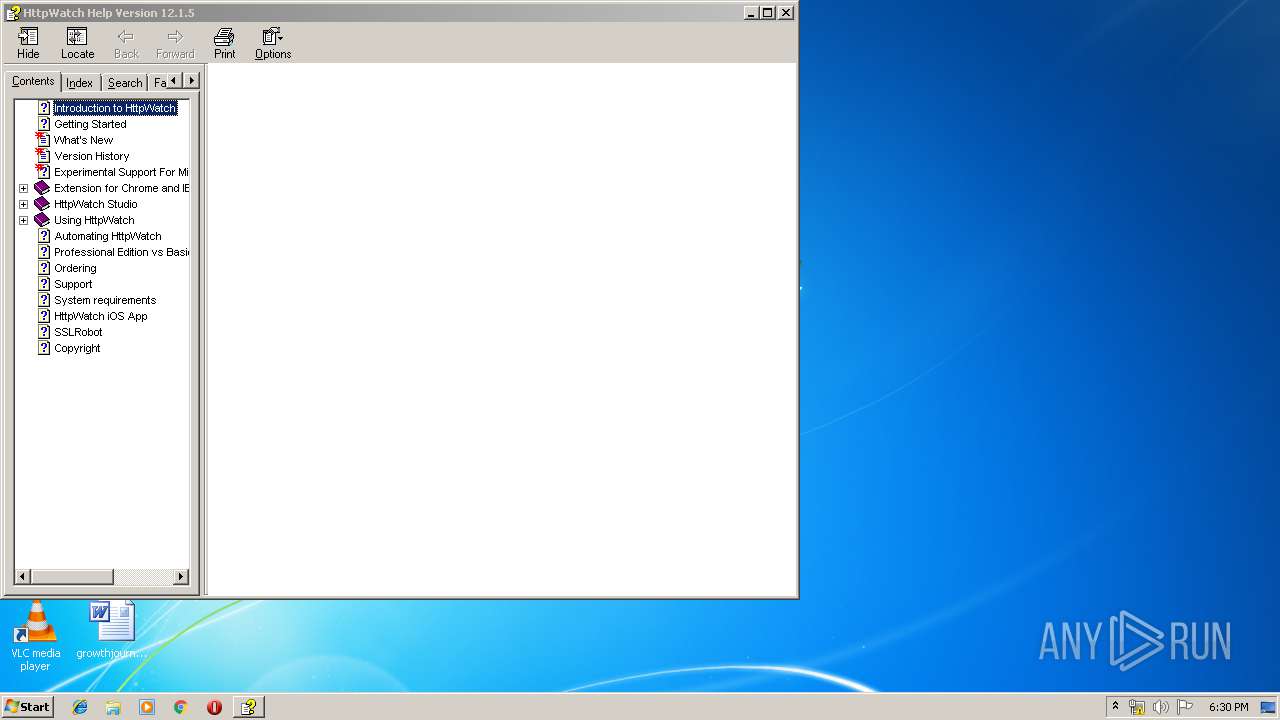The width and height of the screenshot is (1280, 720).
Task: Click the 6:30 PM clock
Action: tap(1228, 707)
